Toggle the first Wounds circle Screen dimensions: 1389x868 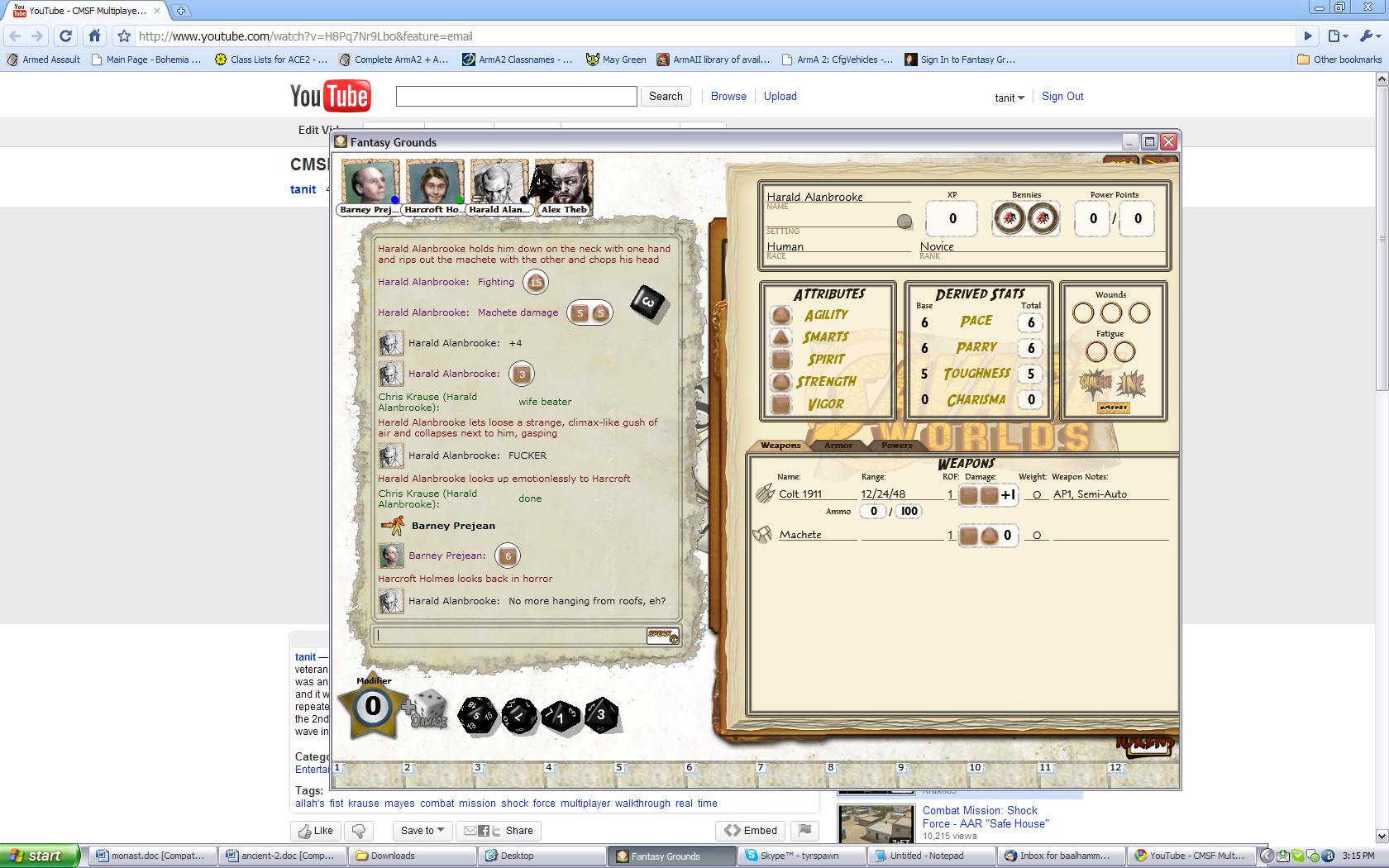click(x=1083, y=313)
